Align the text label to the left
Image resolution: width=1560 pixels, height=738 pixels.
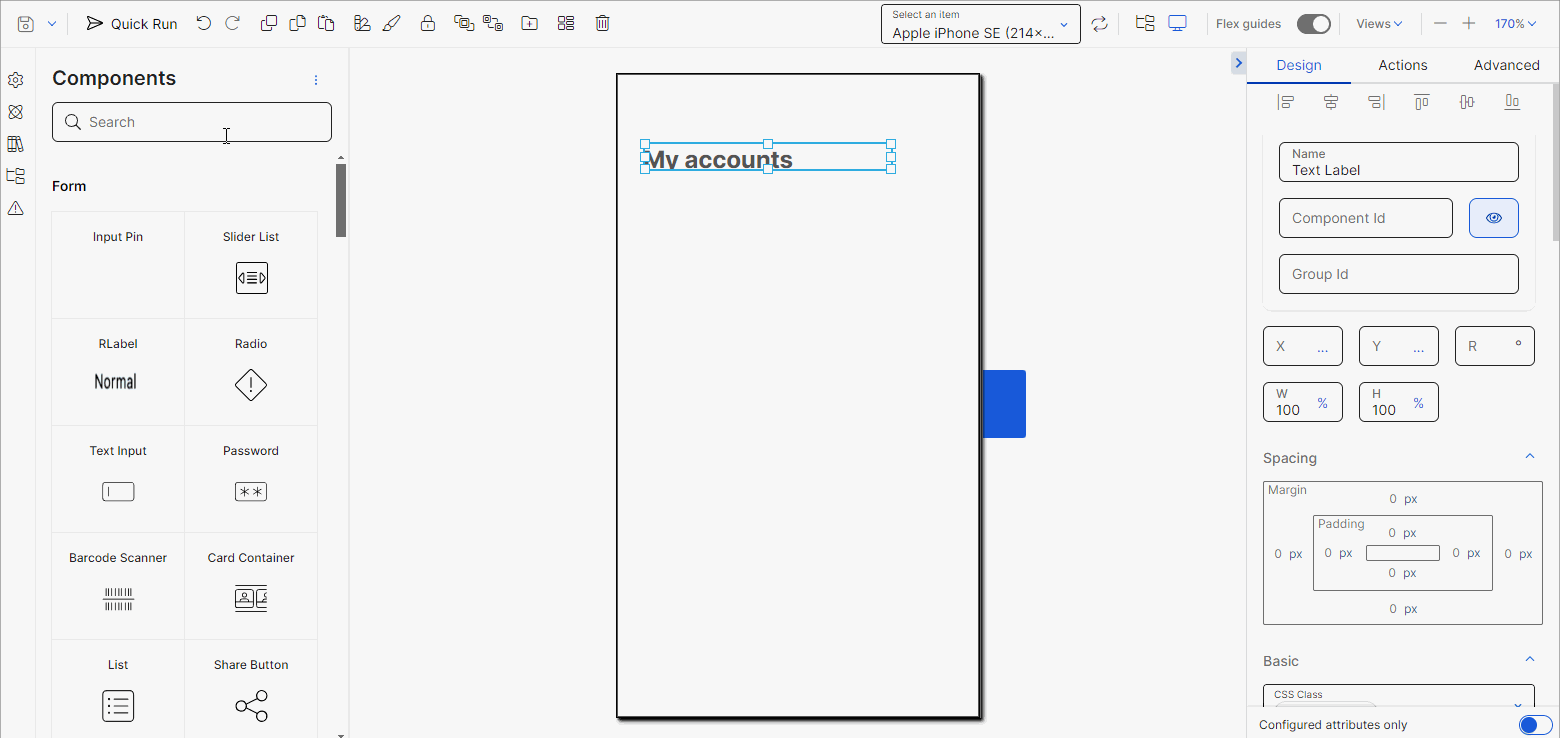click(1285, 101)
